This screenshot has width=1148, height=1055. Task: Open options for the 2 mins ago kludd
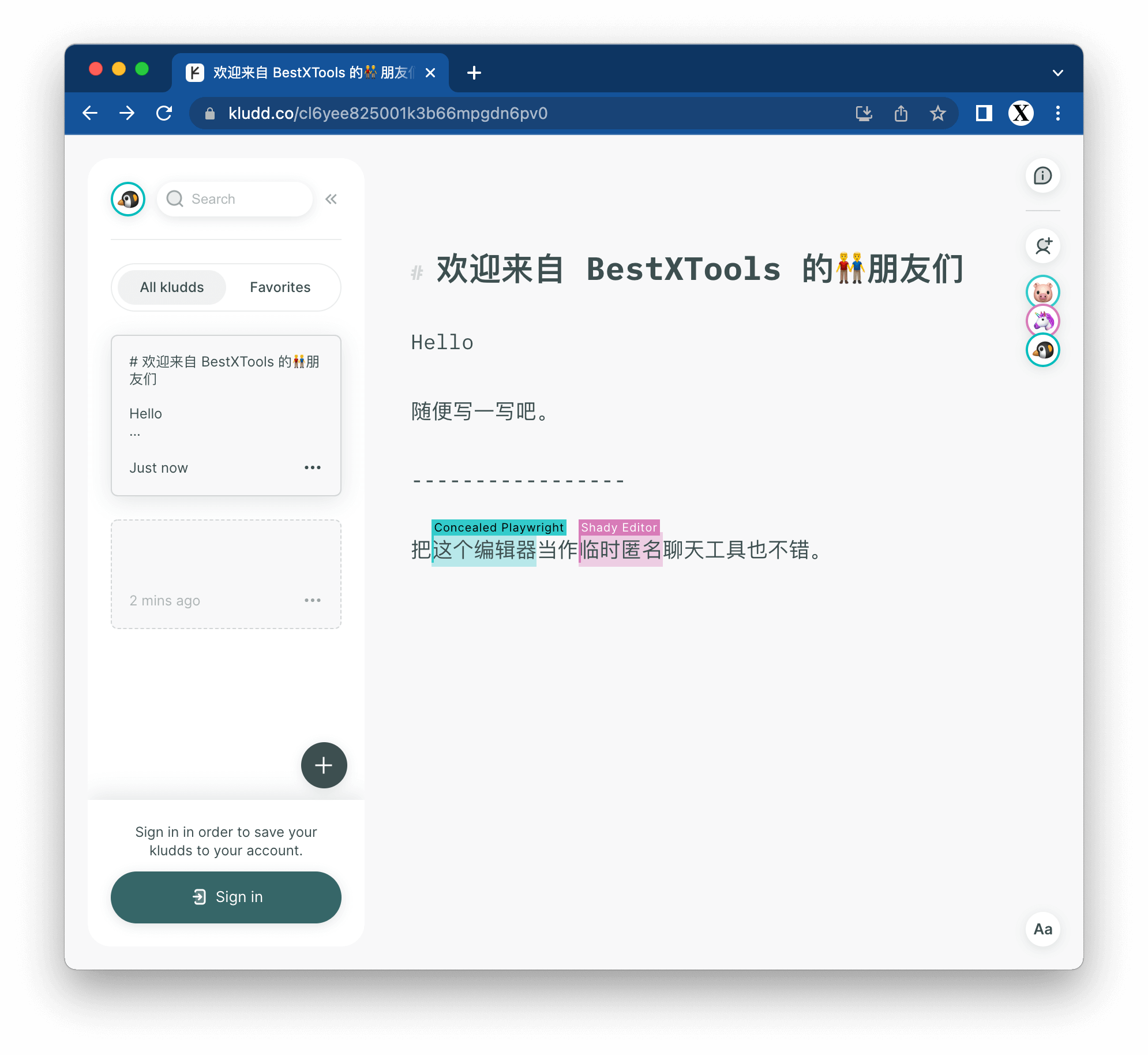[x=313, y=600]
